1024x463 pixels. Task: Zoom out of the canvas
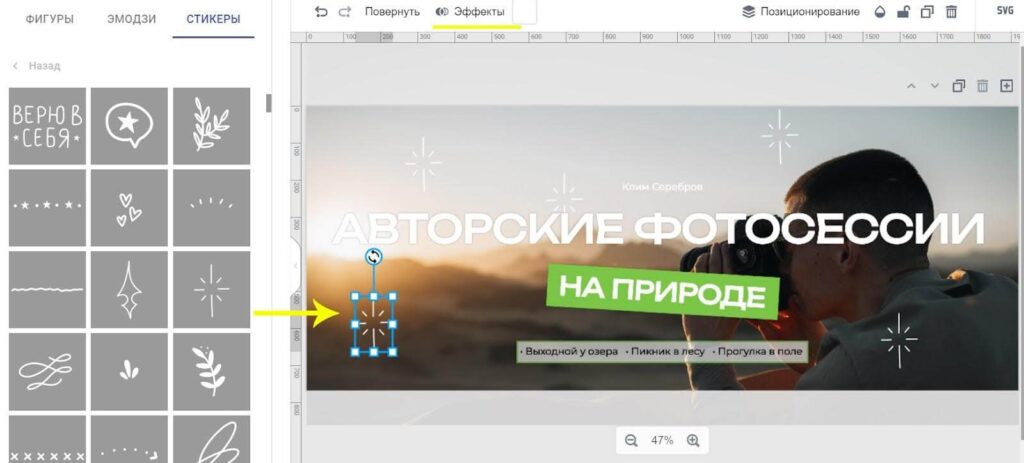(x=631, y=441)
